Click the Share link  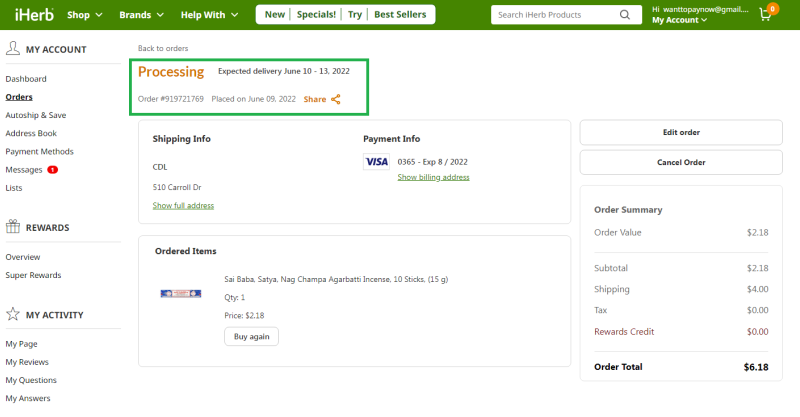click(x=315, y=99)
